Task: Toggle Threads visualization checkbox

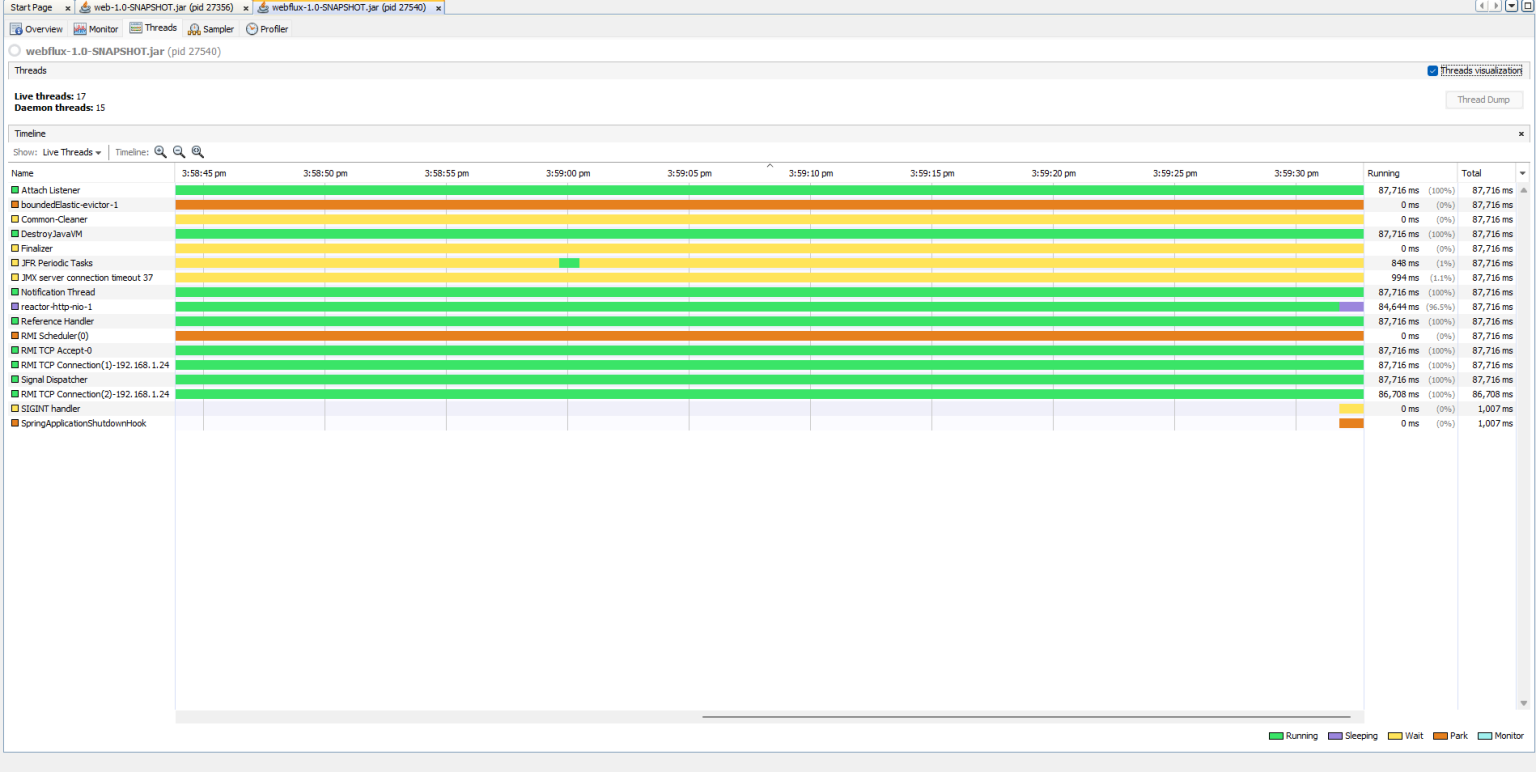Action: pyautogui.click(x=1433, y=71)
